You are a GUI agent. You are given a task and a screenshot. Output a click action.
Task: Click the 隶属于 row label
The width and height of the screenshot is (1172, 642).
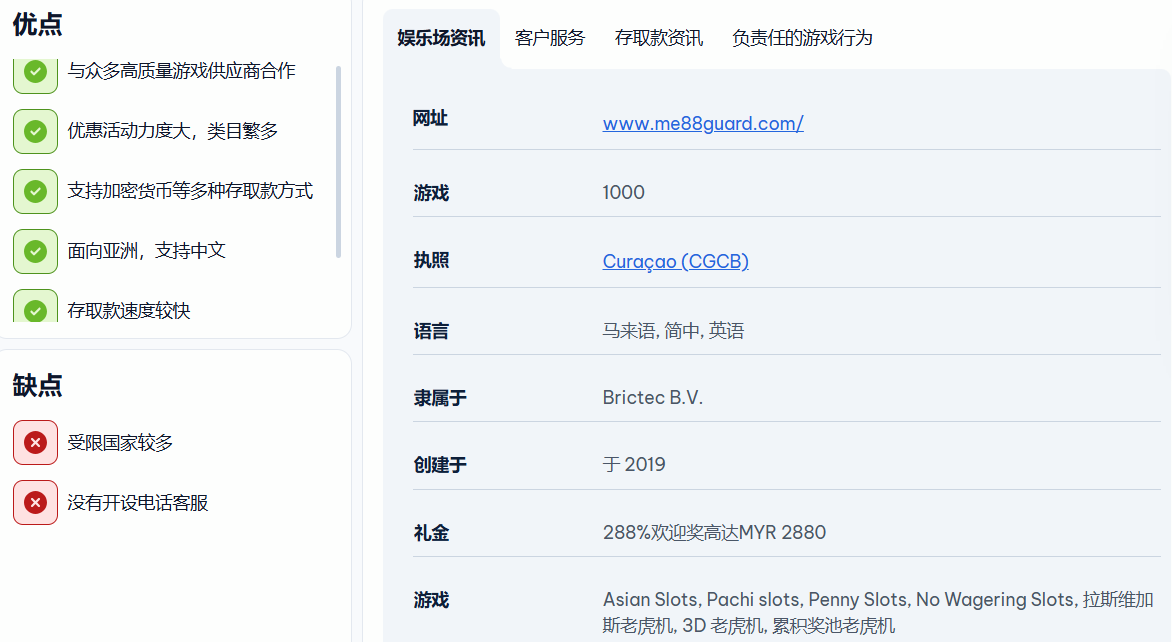[x=440, y=398]
